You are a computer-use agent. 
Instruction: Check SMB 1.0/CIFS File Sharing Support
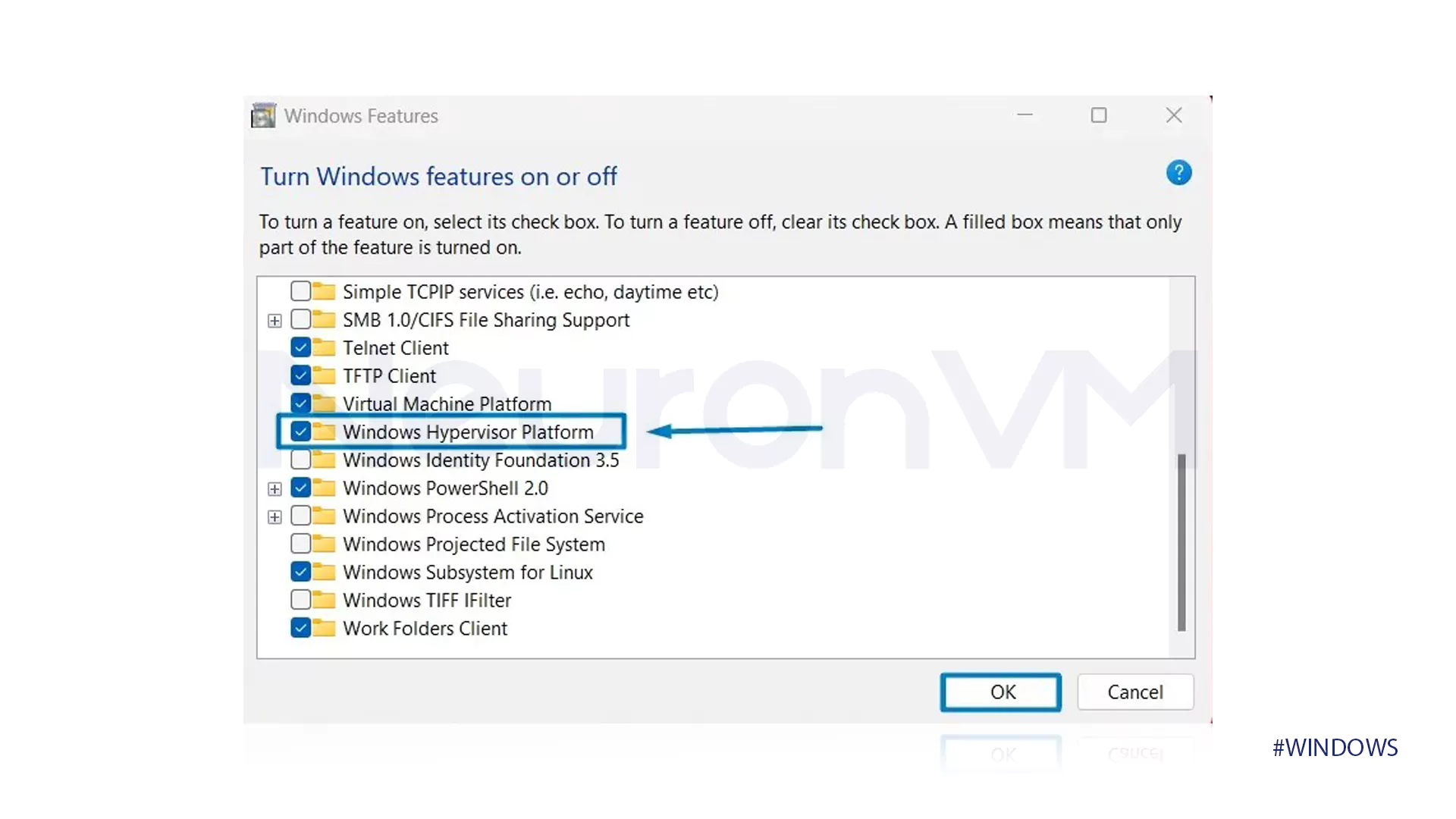pyautogui.click(x=300, y=319)
